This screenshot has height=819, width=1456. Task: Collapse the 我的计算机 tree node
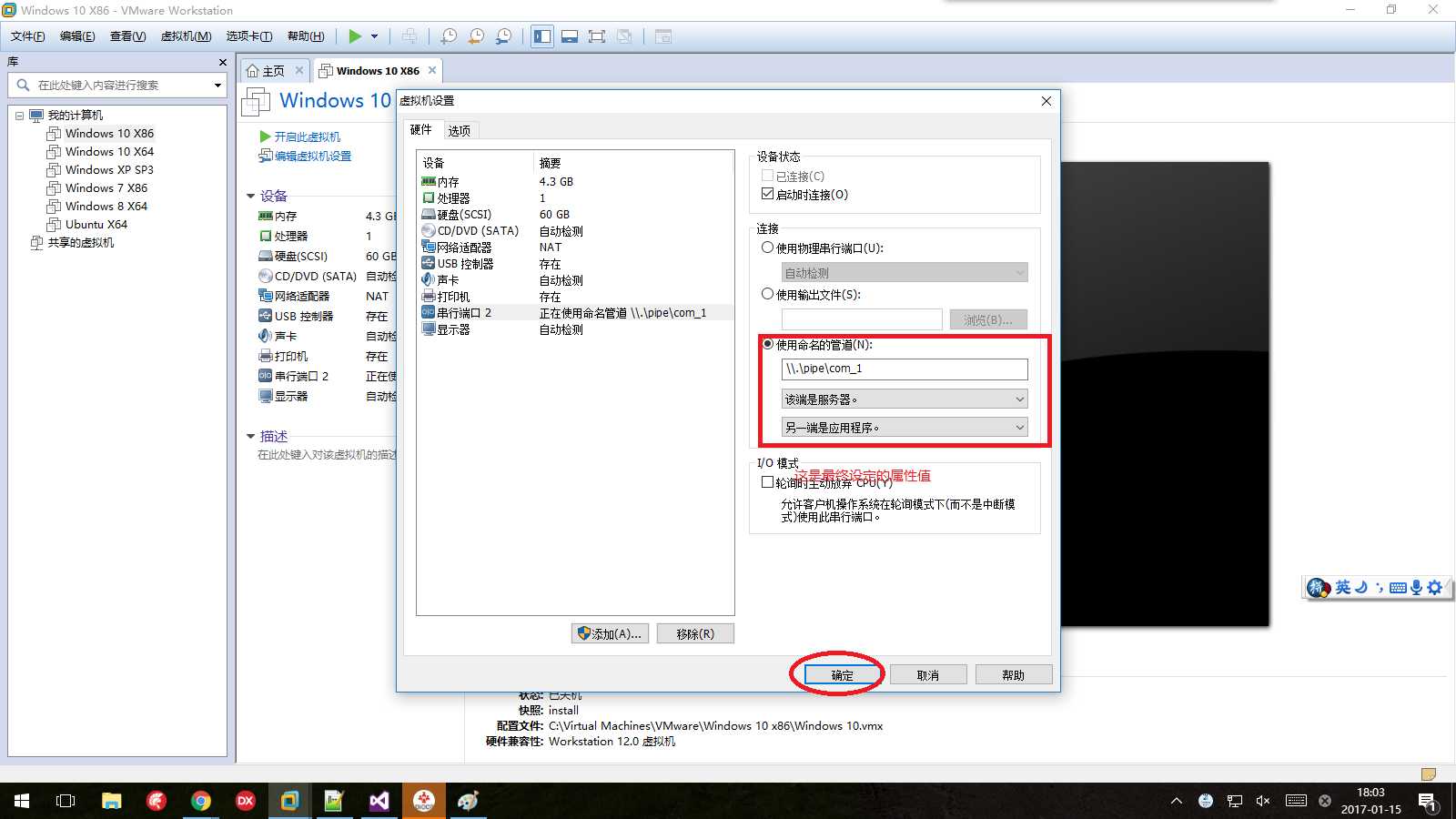[19, 116]
